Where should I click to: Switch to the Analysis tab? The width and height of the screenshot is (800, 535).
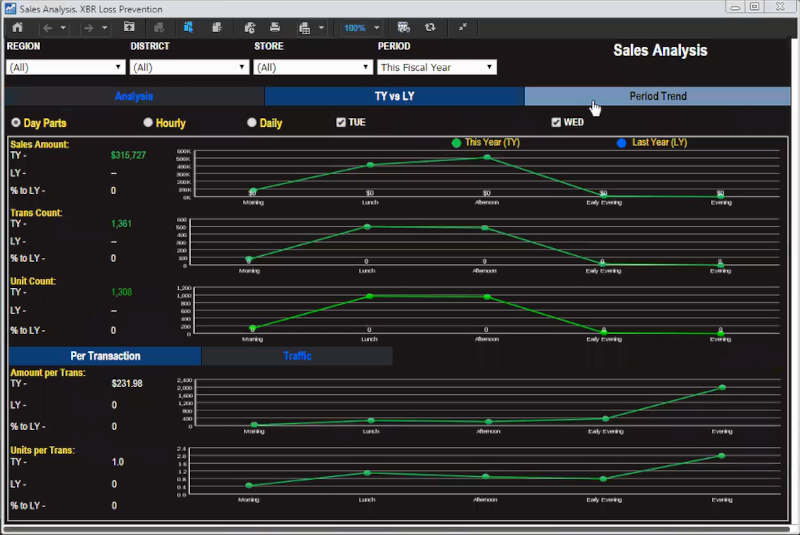[134, 96]
